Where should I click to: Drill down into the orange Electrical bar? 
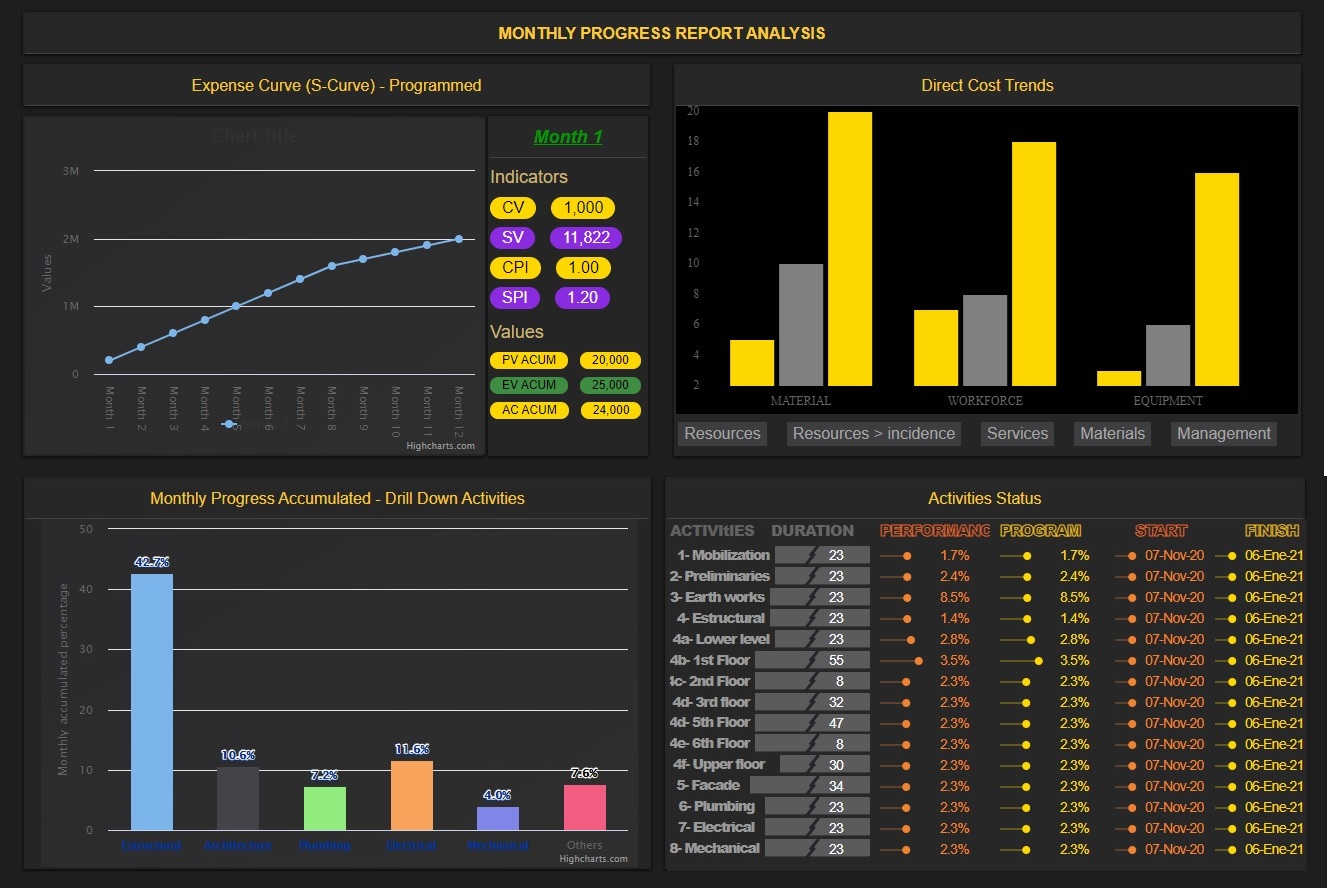(411, 795)
